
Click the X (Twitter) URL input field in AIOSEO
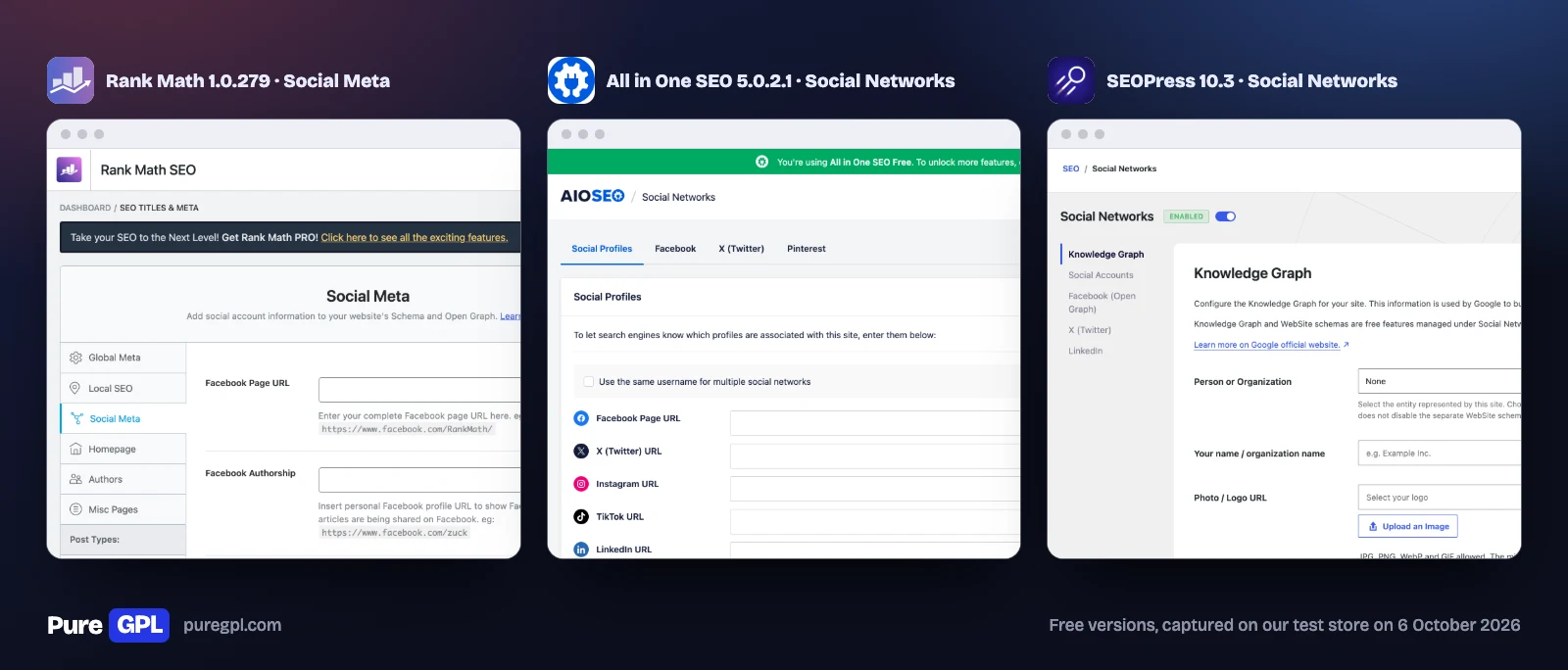(875, 456)
